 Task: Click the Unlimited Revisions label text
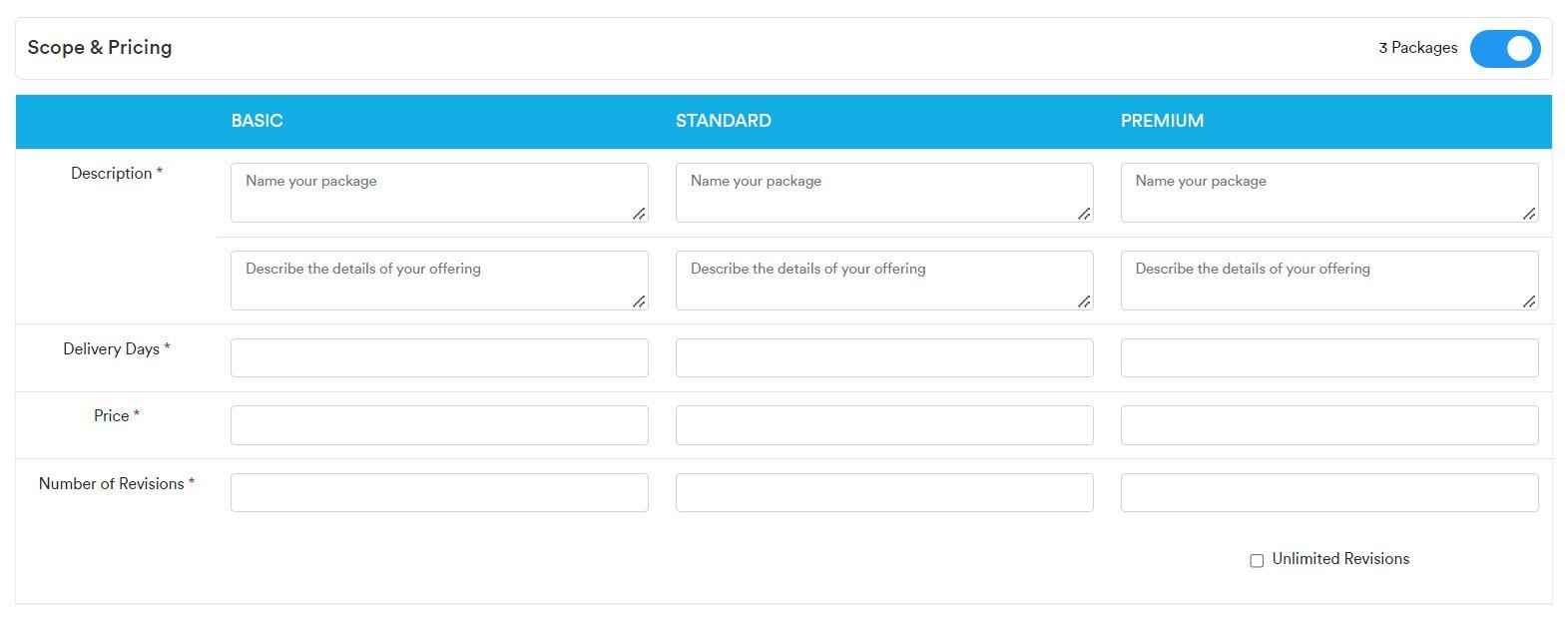(x=1340, y=559)
